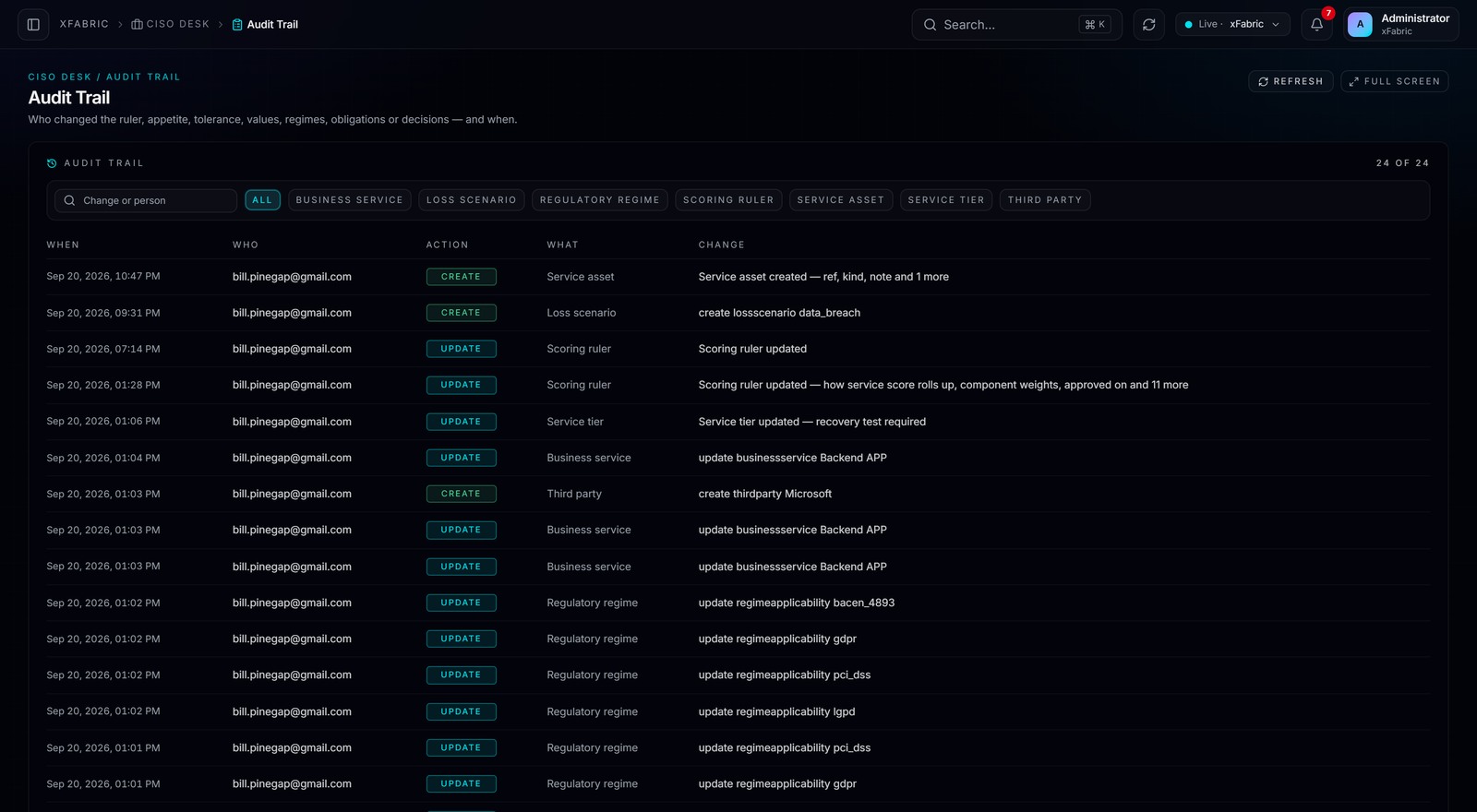Click 'Service tier' in the WHAT column
Image resolution: width=1477 pixels, height=812 pixels.
[575, 422]
